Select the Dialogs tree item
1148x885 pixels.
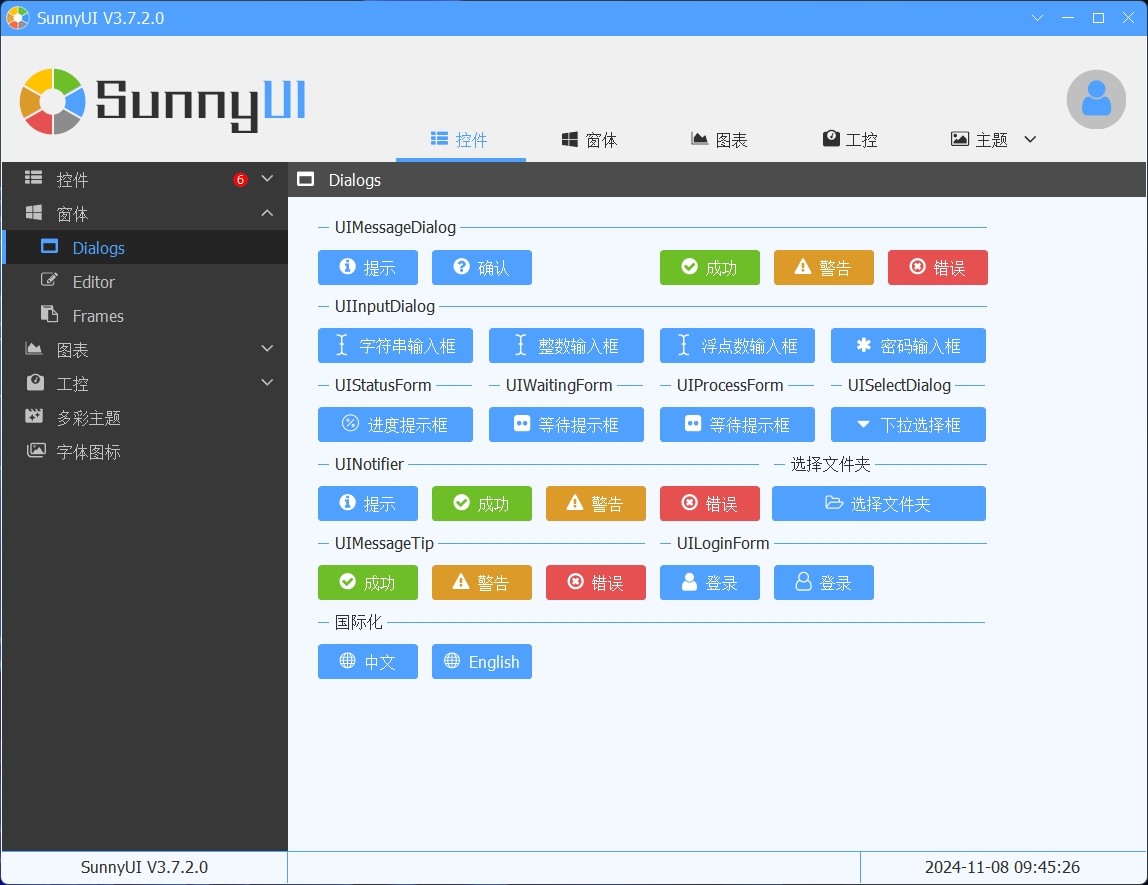[x=145, y=247]
